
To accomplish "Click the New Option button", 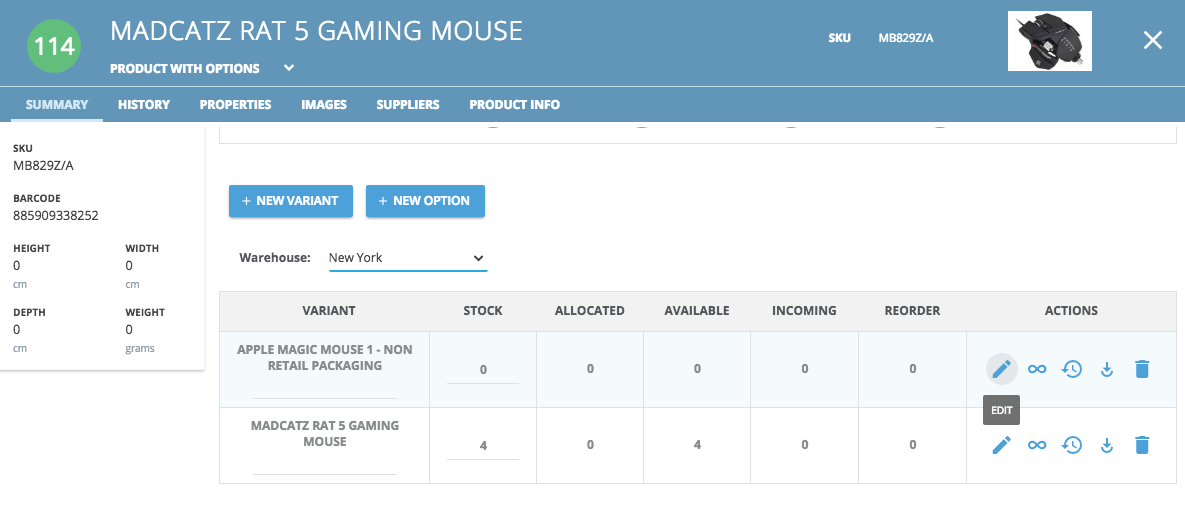I will pyautogui.click(x=425, y=201).
